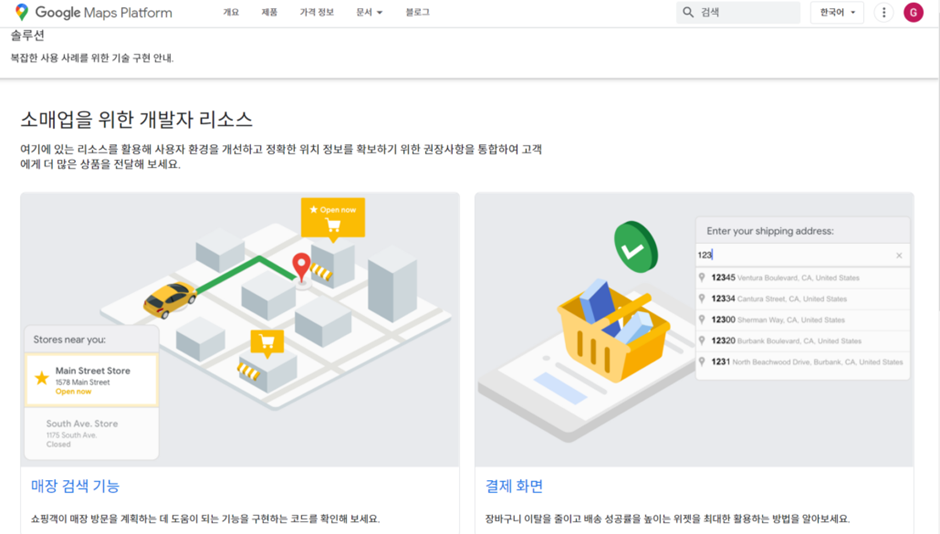Viewport: 940px width, 534px height.
Task: Click the shipping address field showing 123
Action: click(x=802, y=255)
